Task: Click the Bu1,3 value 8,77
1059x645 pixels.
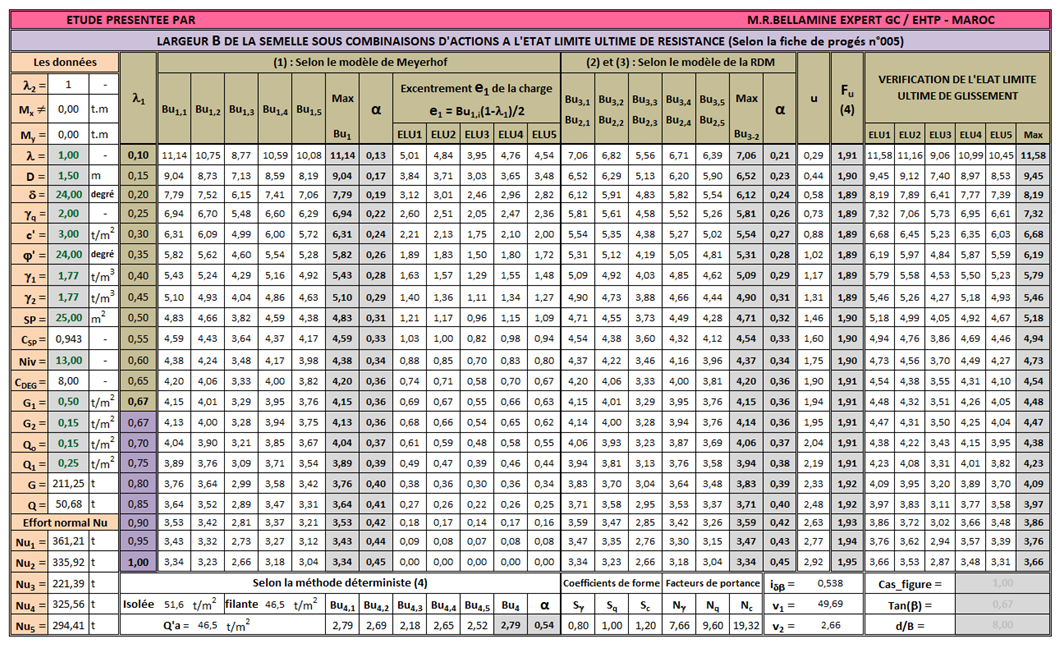Action: click(241, 155)
